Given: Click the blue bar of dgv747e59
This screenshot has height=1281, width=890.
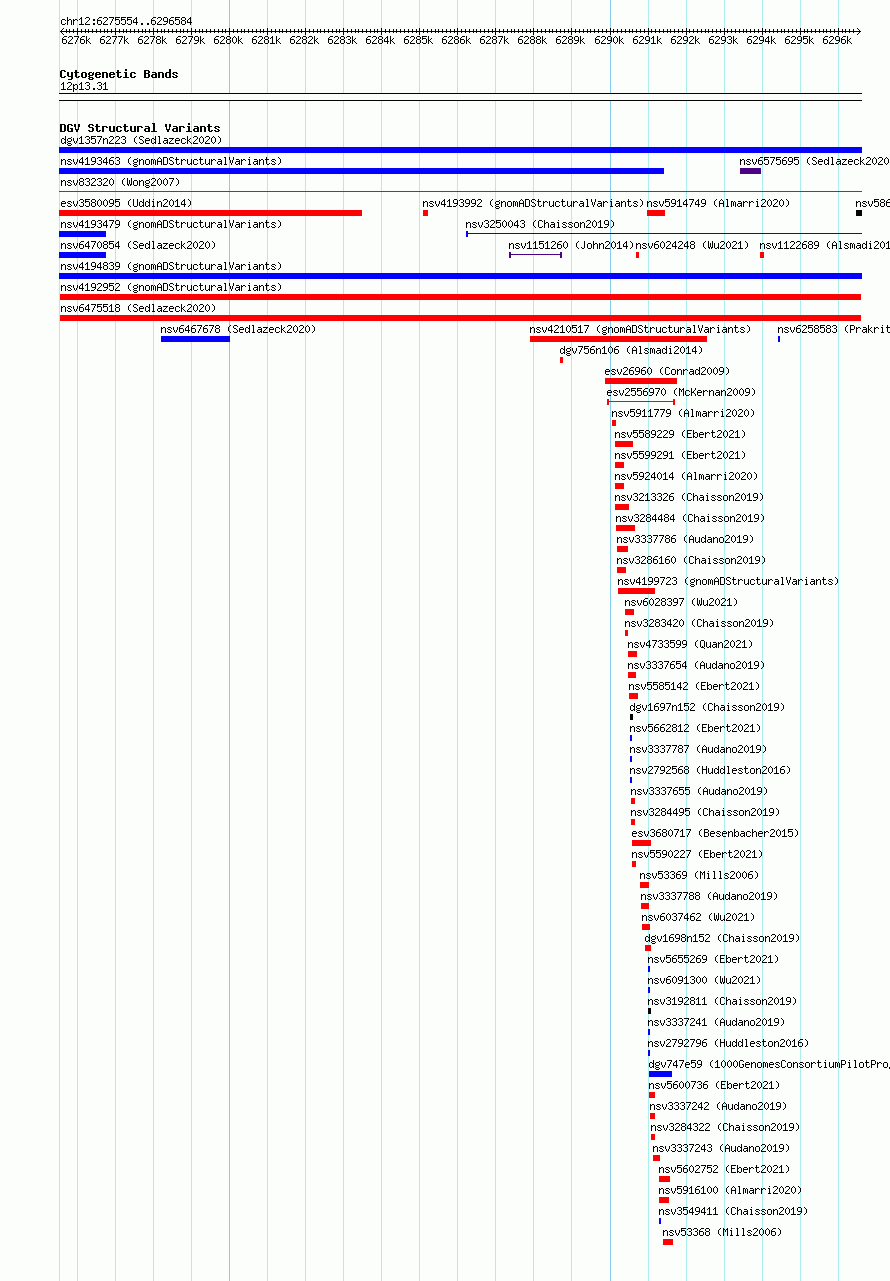Looking at the screenshot, I should (x=660, y=1074).
